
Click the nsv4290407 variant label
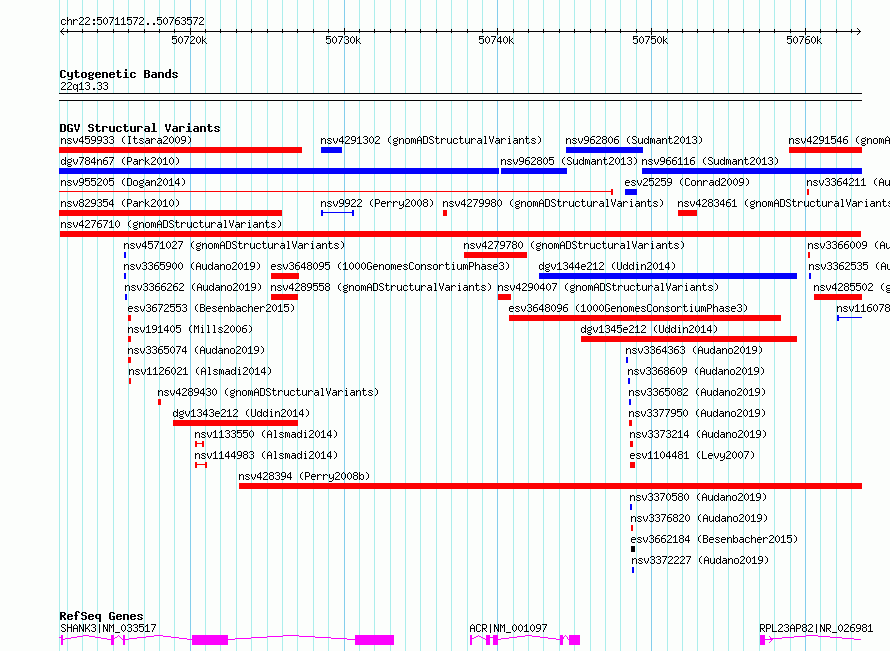click(x=608, y=287)
